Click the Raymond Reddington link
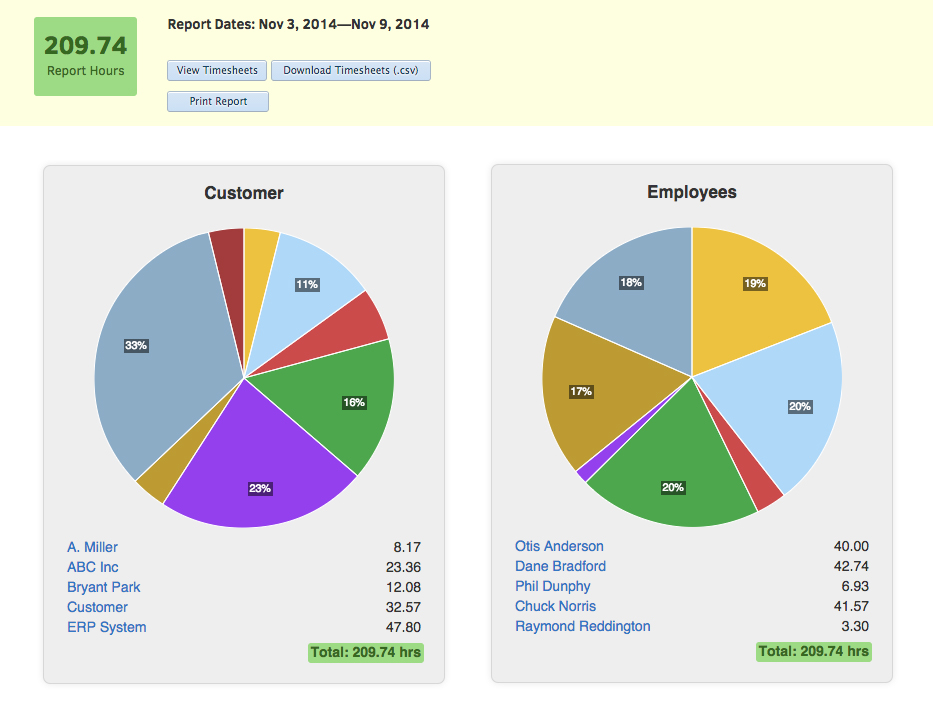Screen dimensions: 933x707 (x=582, y=626)
